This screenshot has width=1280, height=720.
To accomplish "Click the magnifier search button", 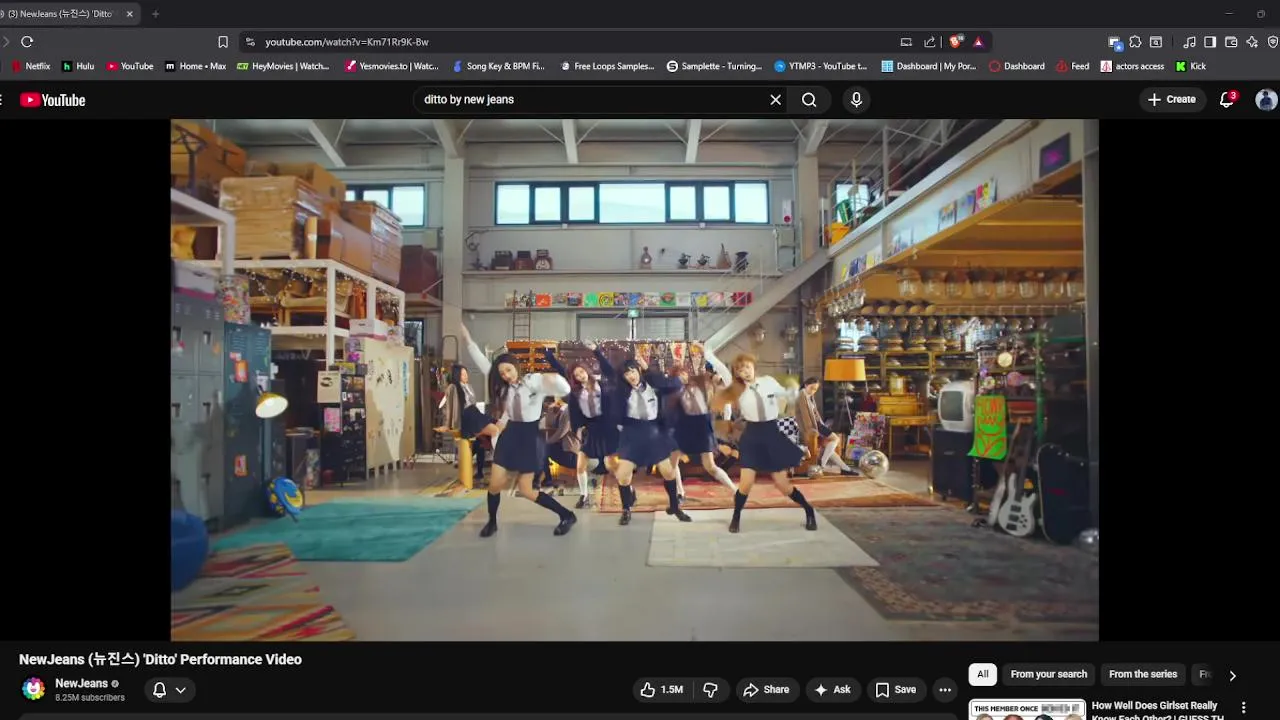I will pyautogui.click(x=809, y=100).
